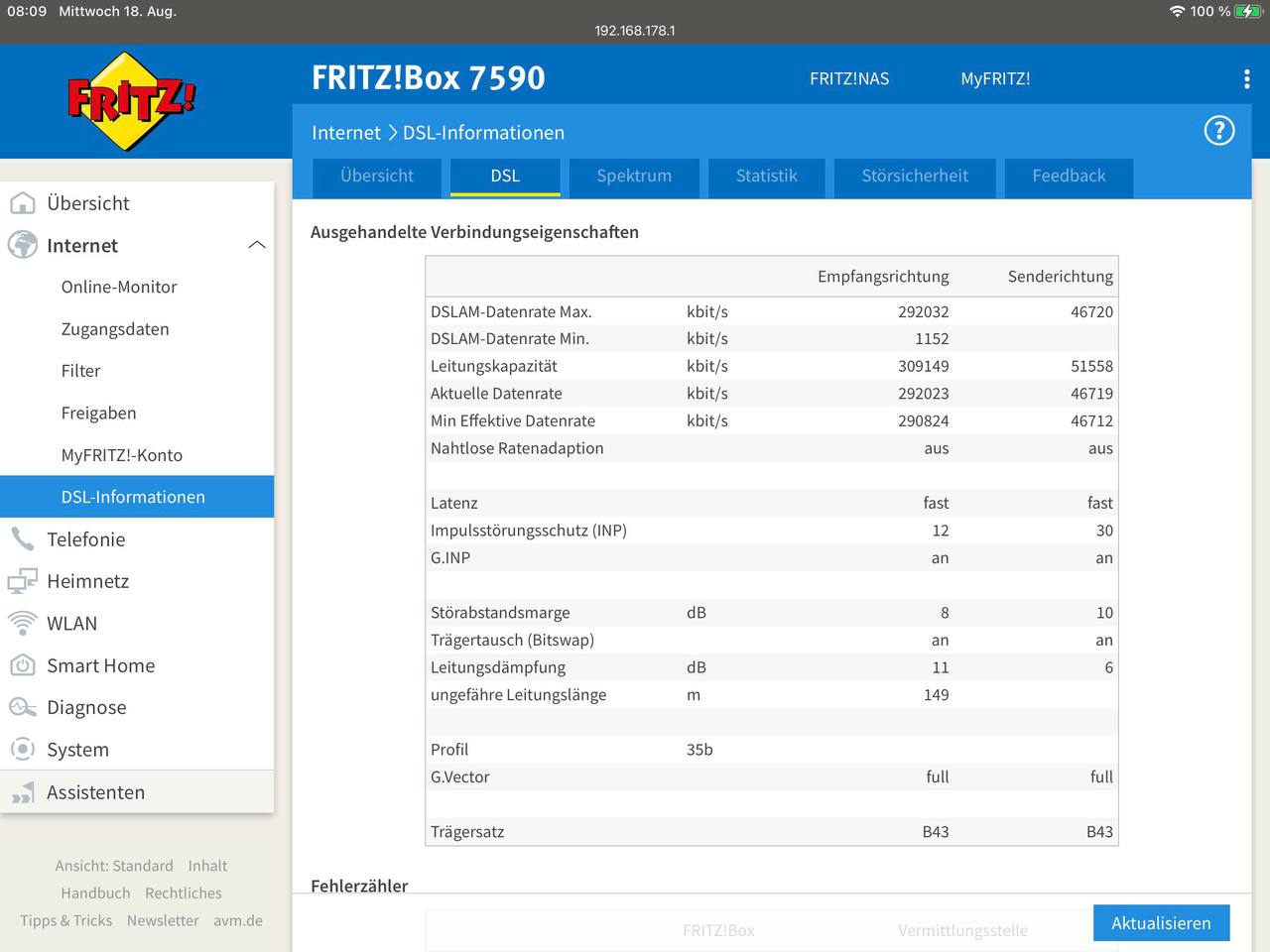Image resolution: width=1270 pixels, height=952 pixels.
Task: Click the Impulsstörungsschutz (INP) row label
Action: [529, 531]
